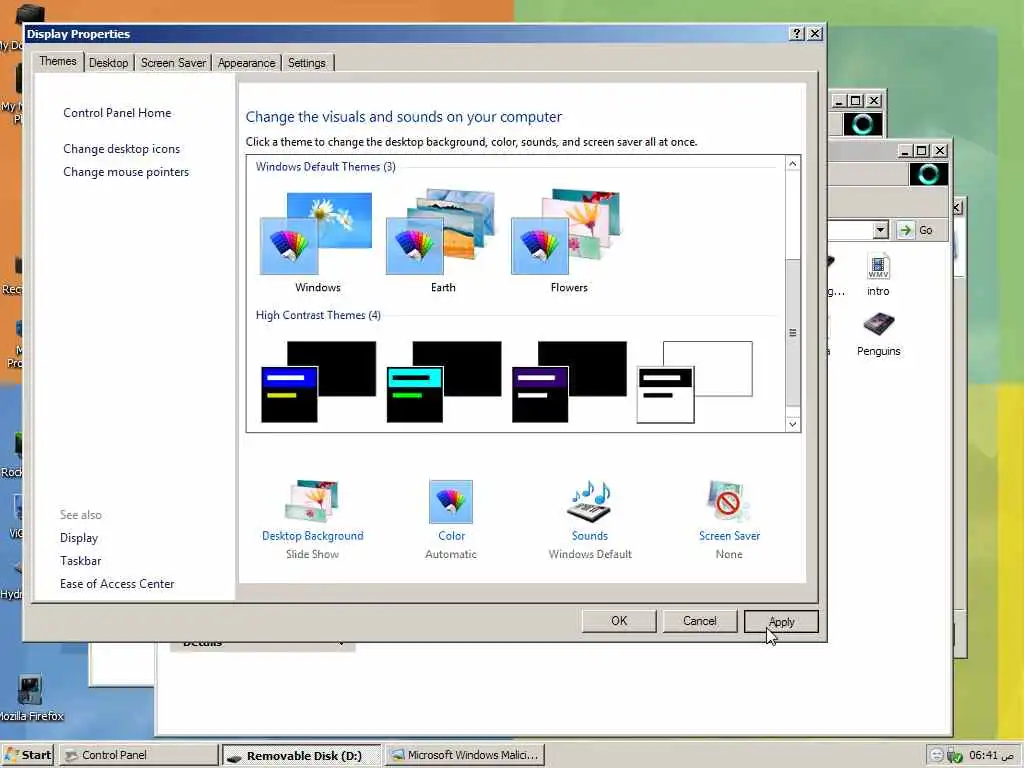Open the Sounds icon
1024x768 pixels.
click(590, 502)
